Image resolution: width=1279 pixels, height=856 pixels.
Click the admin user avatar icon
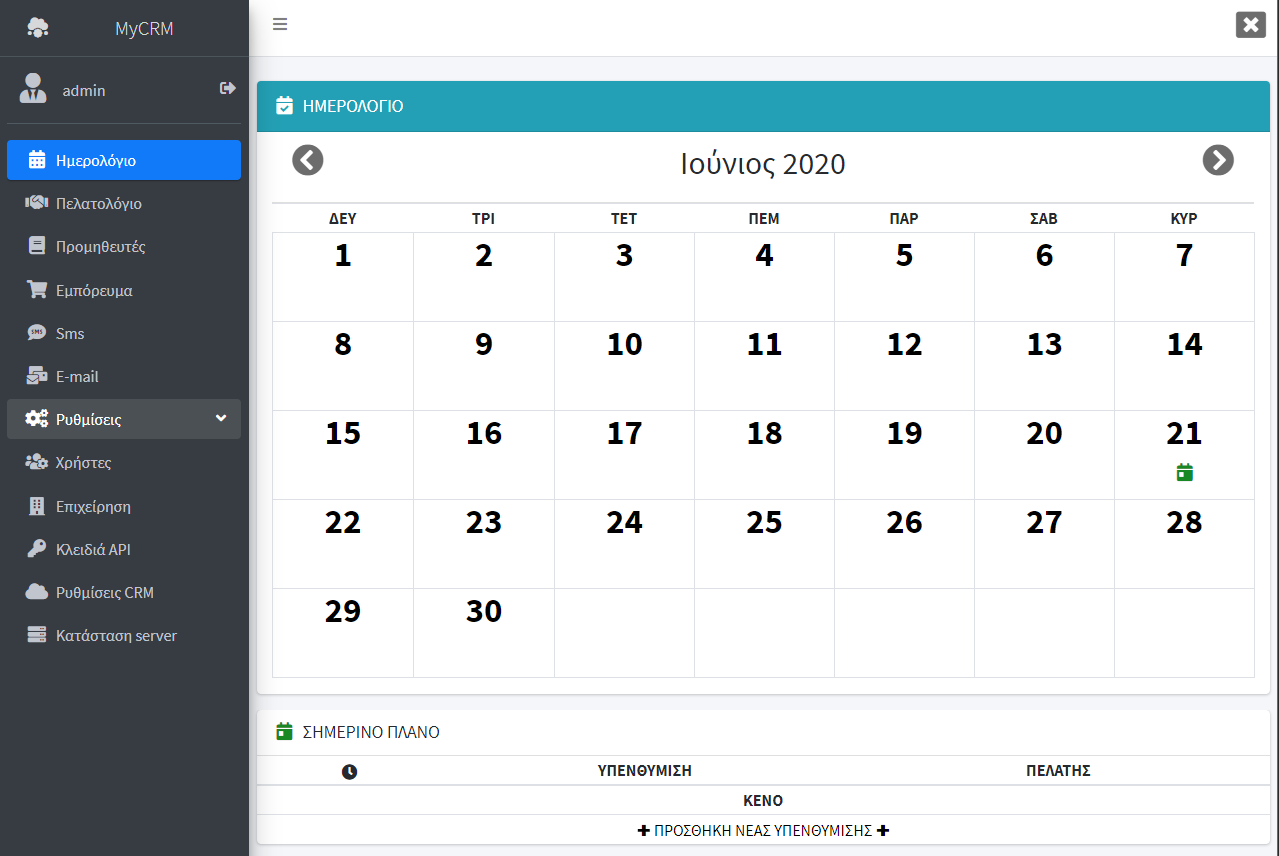pyautogui.click(x=33, y=89)
